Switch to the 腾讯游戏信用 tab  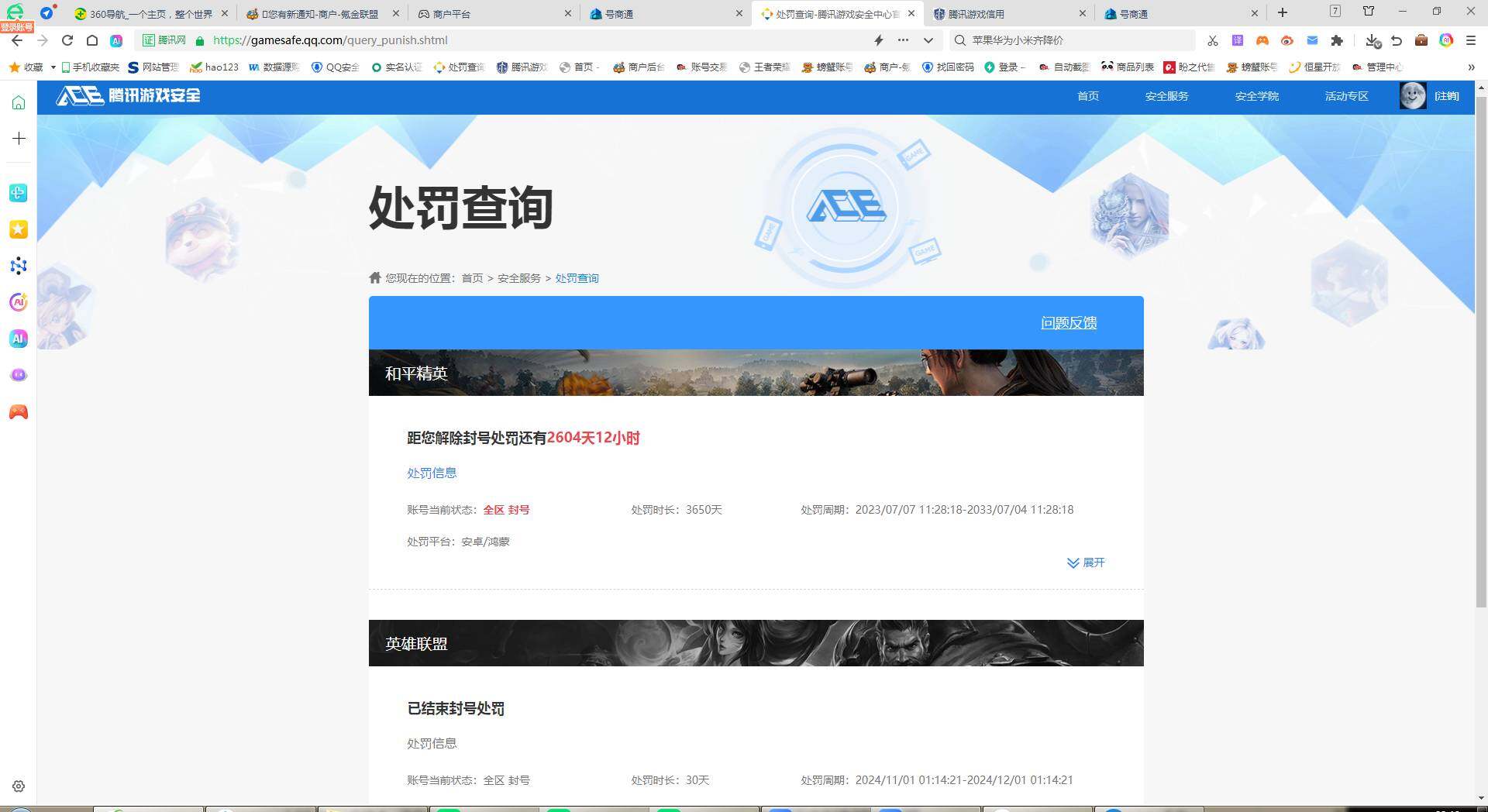click(x=1009, y=13)
